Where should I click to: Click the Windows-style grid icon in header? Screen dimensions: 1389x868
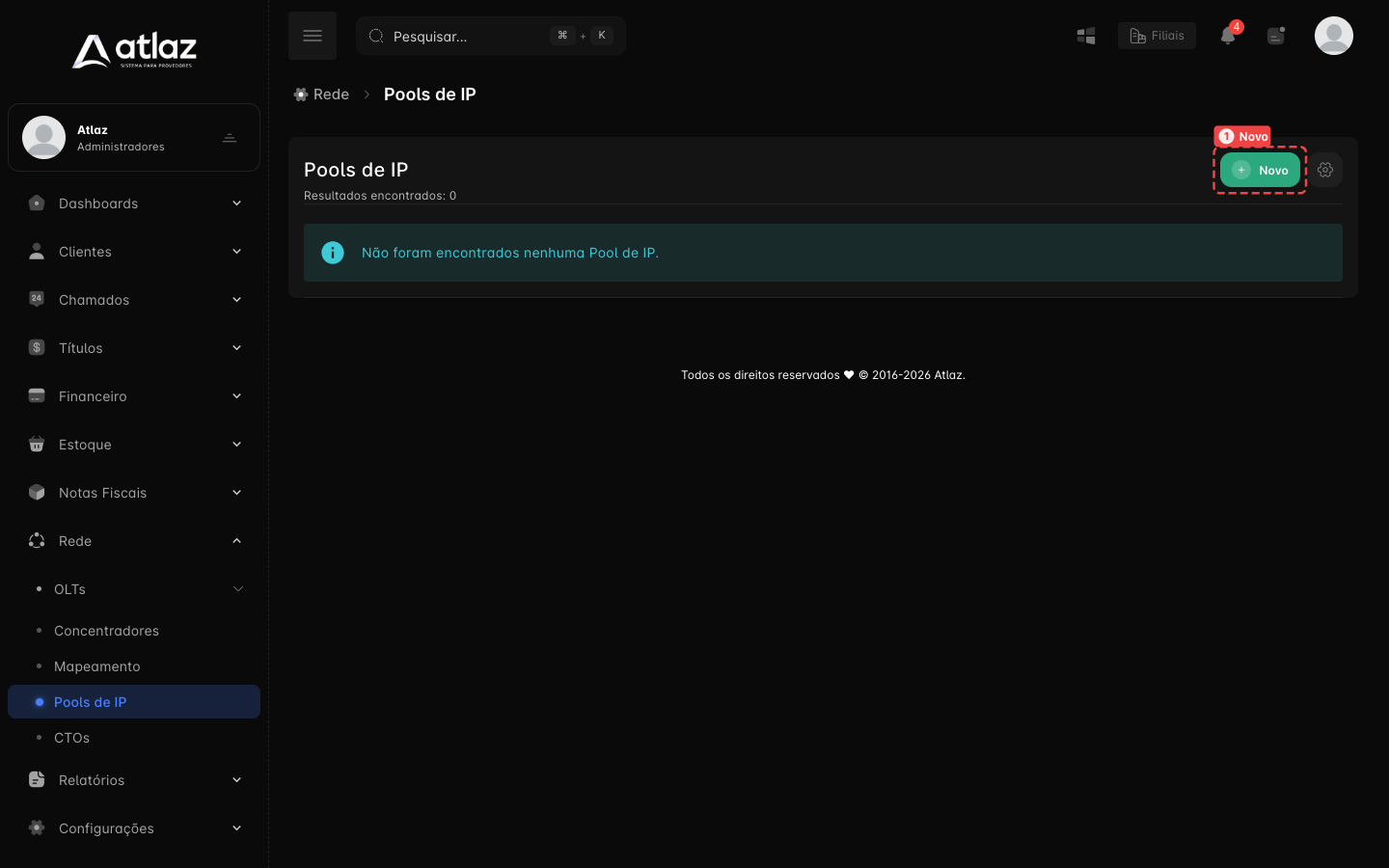click(x=1086, y=36)
